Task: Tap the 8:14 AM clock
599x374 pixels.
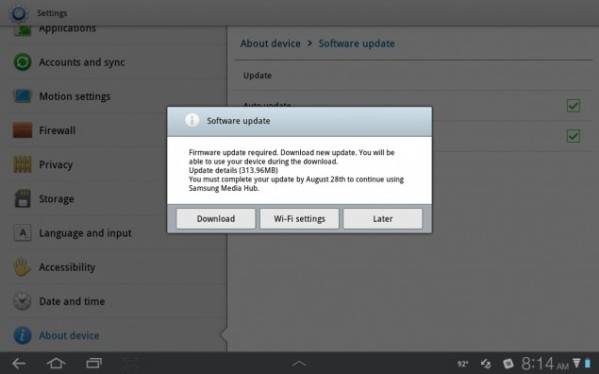Action: coord(544,363)
